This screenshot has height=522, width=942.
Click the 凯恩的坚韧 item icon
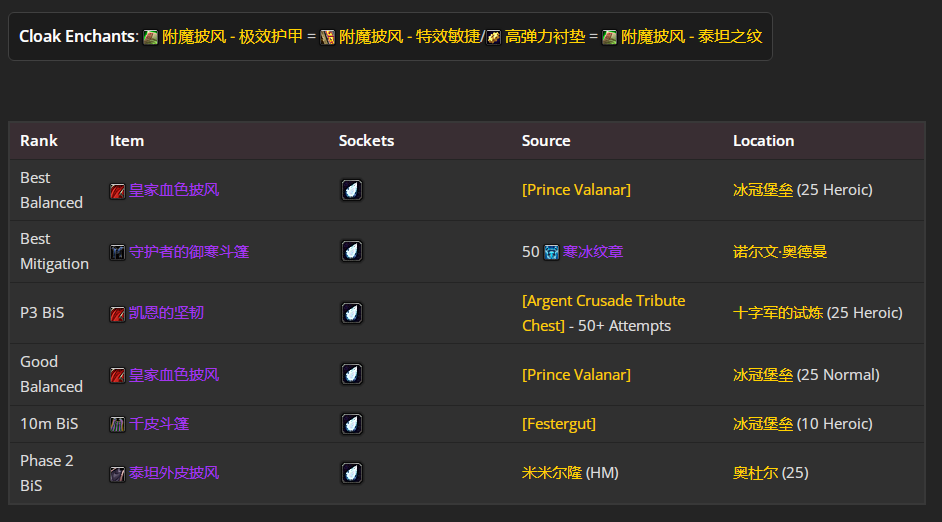point(118,313)
